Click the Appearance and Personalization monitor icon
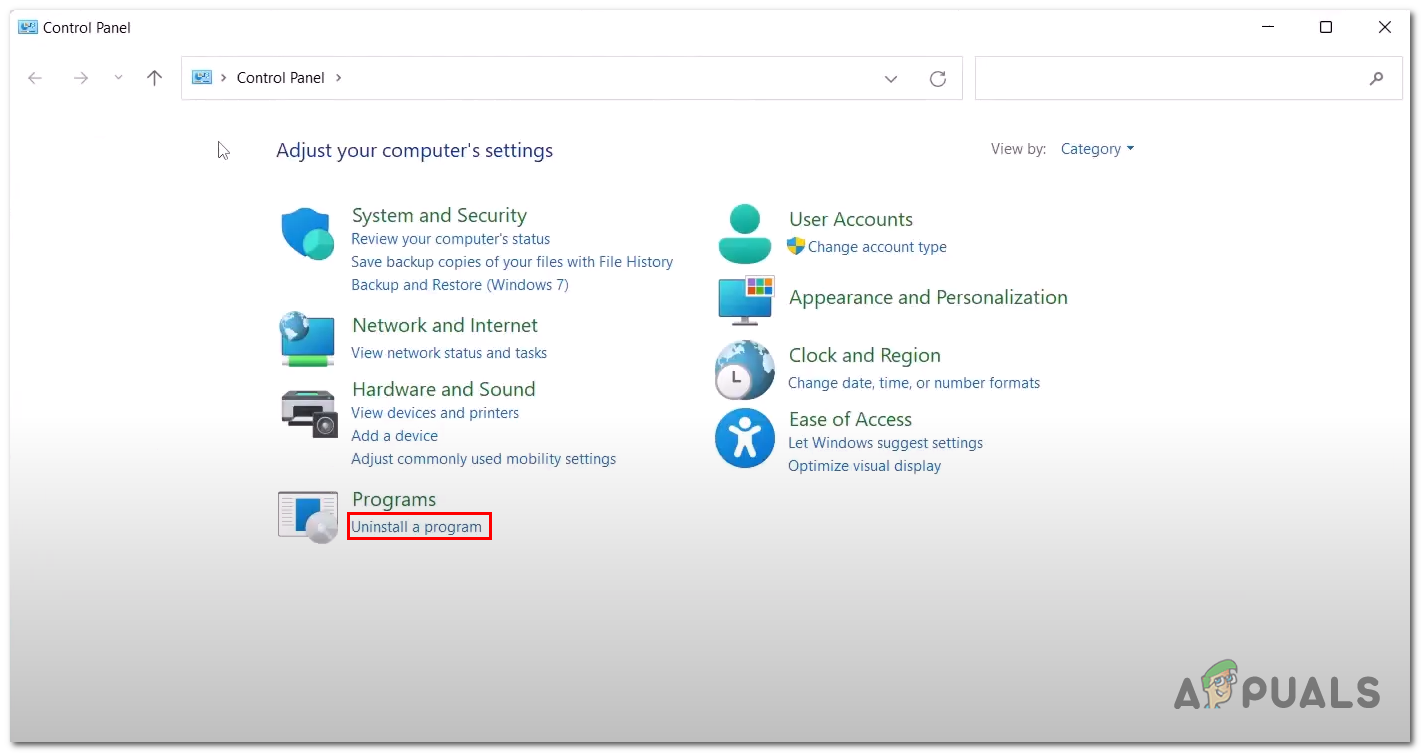Viewport: 1421px width, 753px height. pyautogui.click(x=745, y=300)
